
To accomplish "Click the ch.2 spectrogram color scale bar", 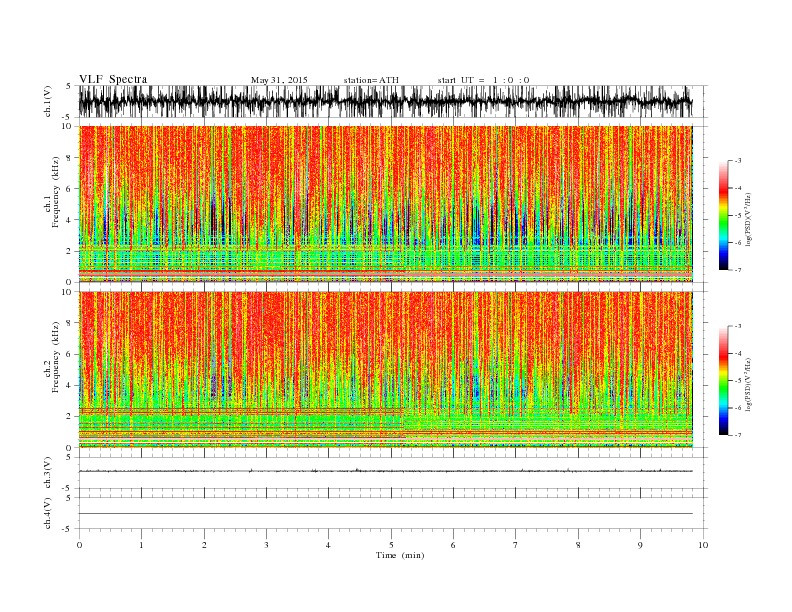I will coord(724,381).
